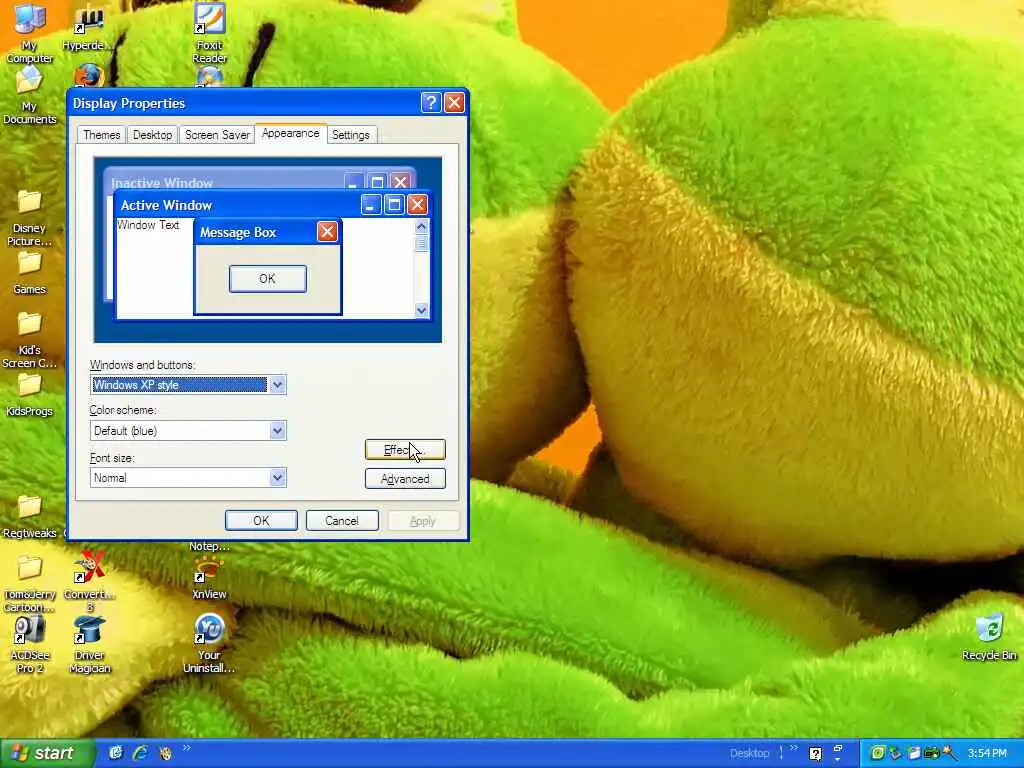
Task: Switch to the Themes tab
Action: point(101,135)
